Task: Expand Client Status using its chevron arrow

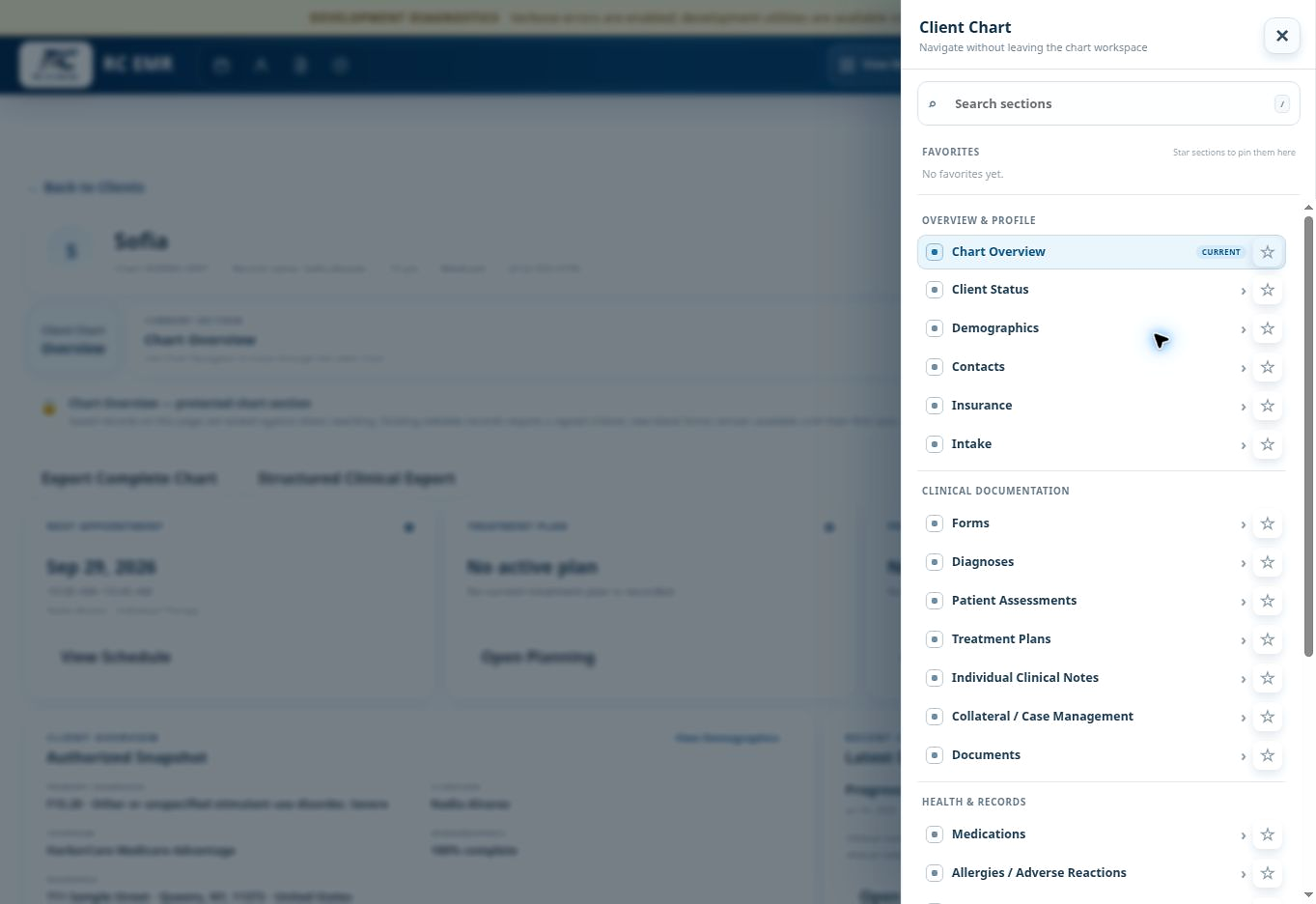Action: 1243,291
